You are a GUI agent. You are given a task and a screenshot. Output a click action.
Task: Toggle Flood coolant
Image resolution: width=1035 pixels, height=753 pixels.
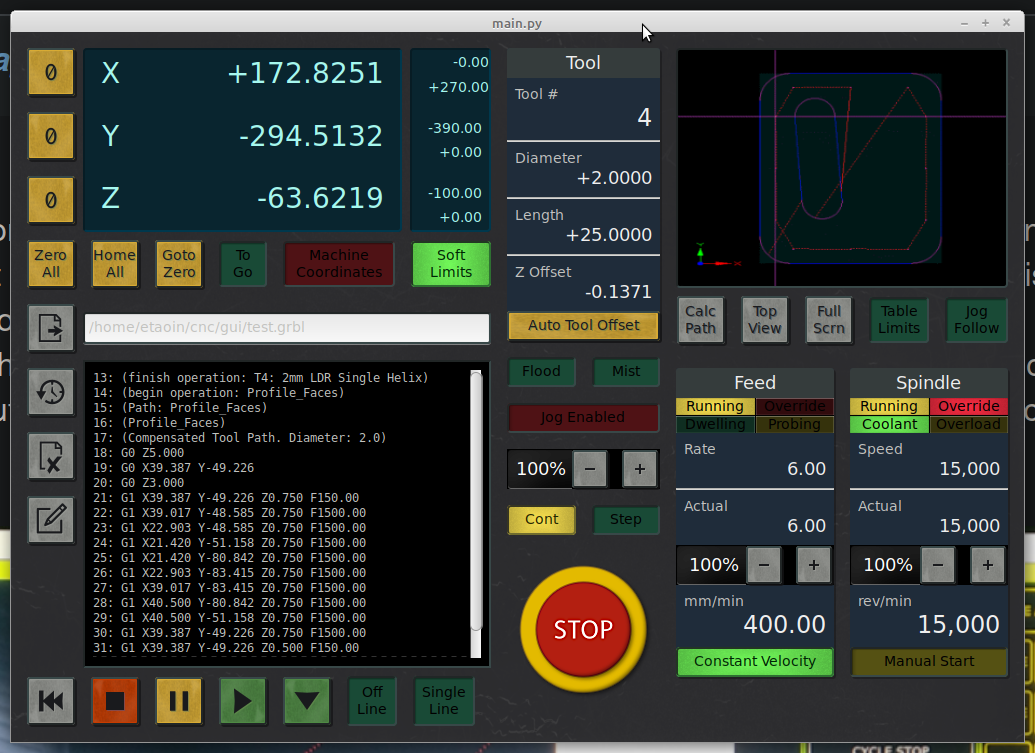coord(541,372)
